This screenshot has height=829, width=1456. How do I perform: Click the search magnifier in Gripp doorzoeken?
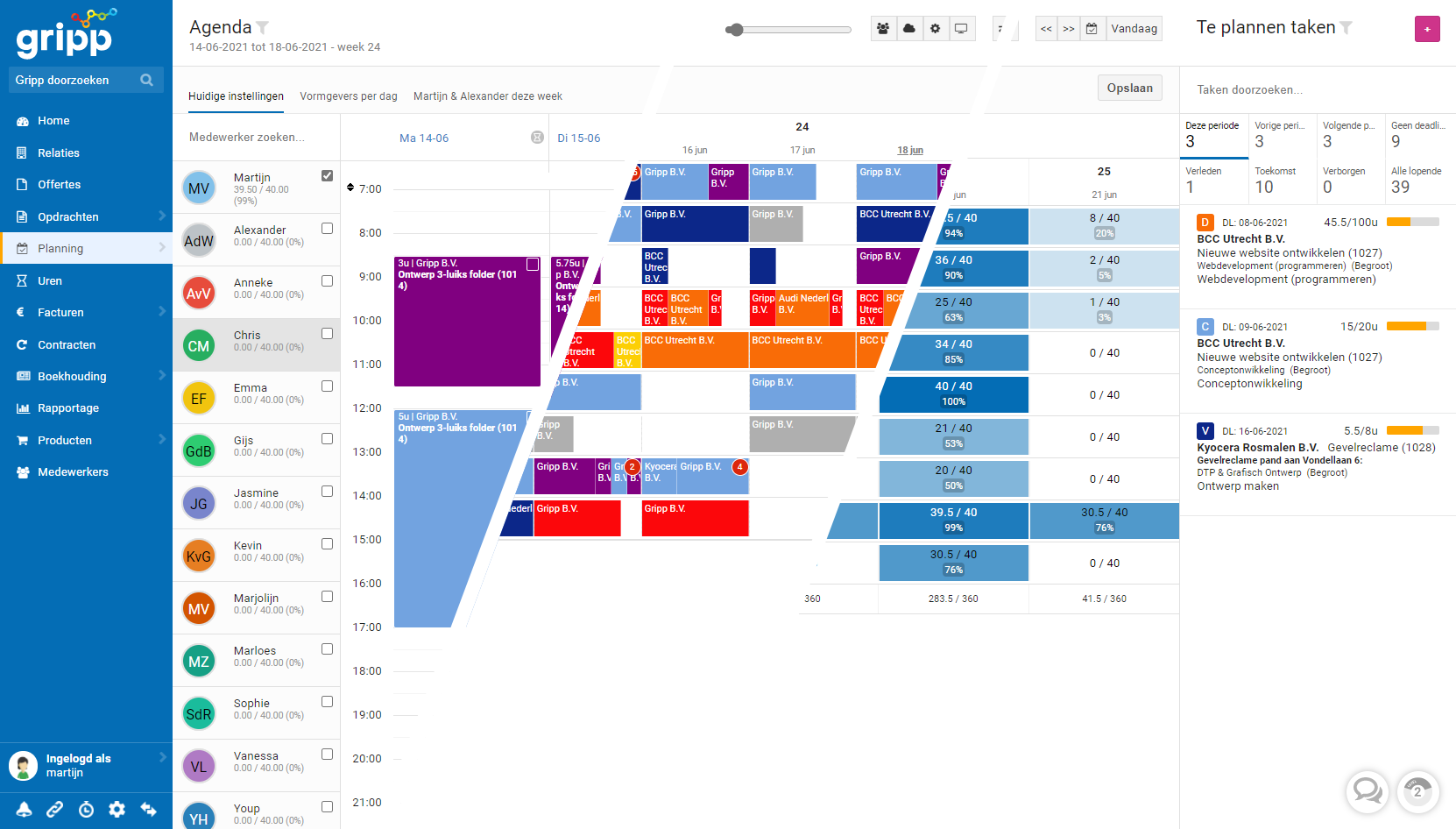click(x=146, y=80)
